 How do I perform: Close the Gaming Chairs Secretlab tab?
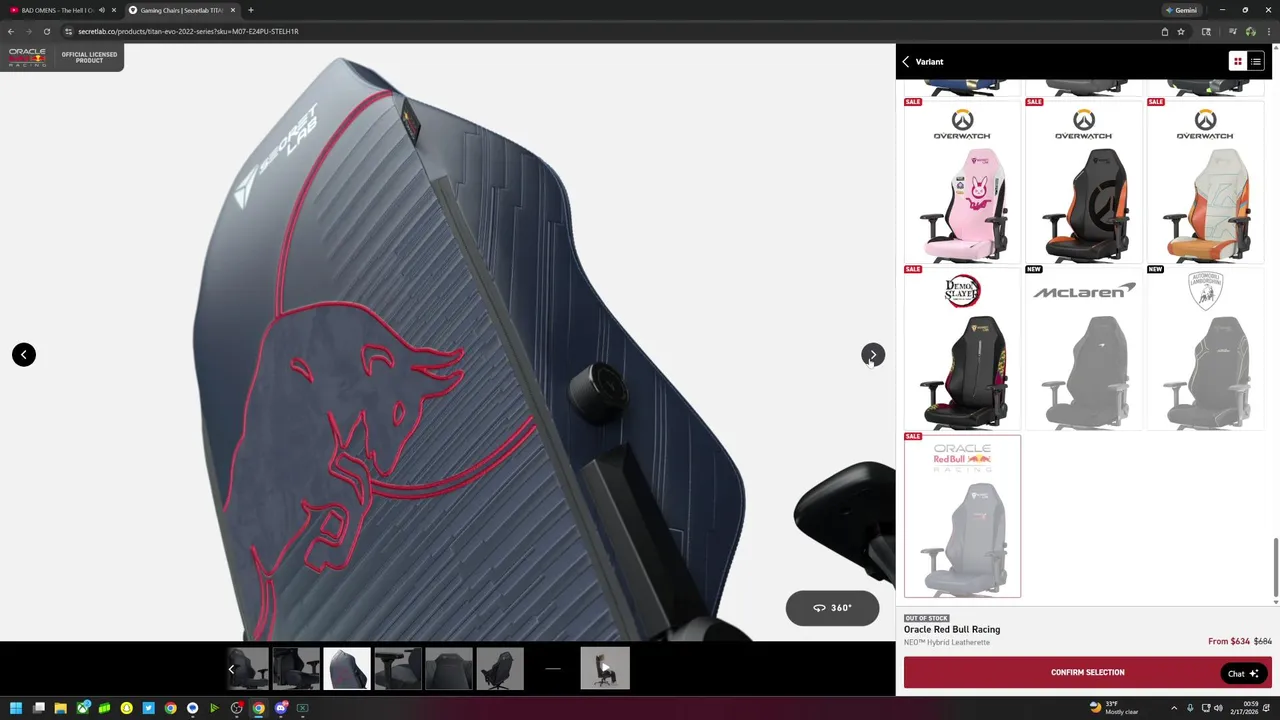point(233,10)
